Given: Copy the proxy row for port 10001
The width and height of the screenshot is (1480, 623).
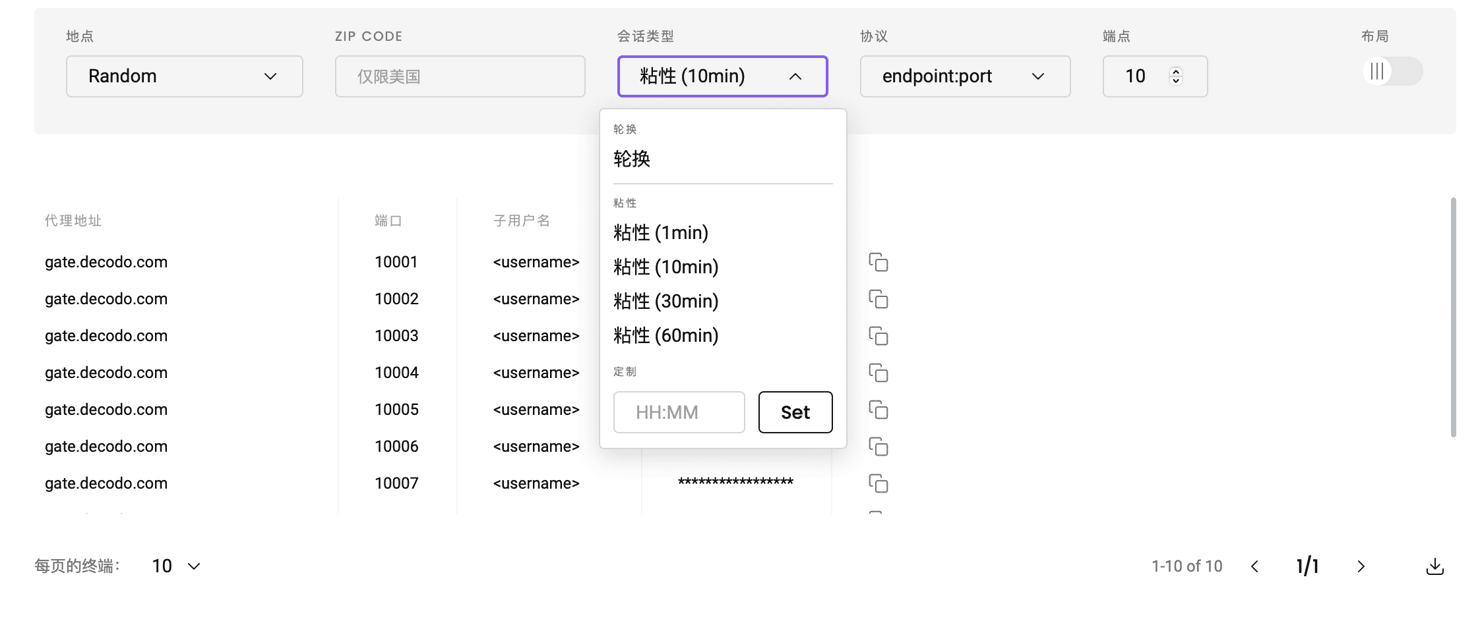Looking at the screenshot, I should coord(878,262).
